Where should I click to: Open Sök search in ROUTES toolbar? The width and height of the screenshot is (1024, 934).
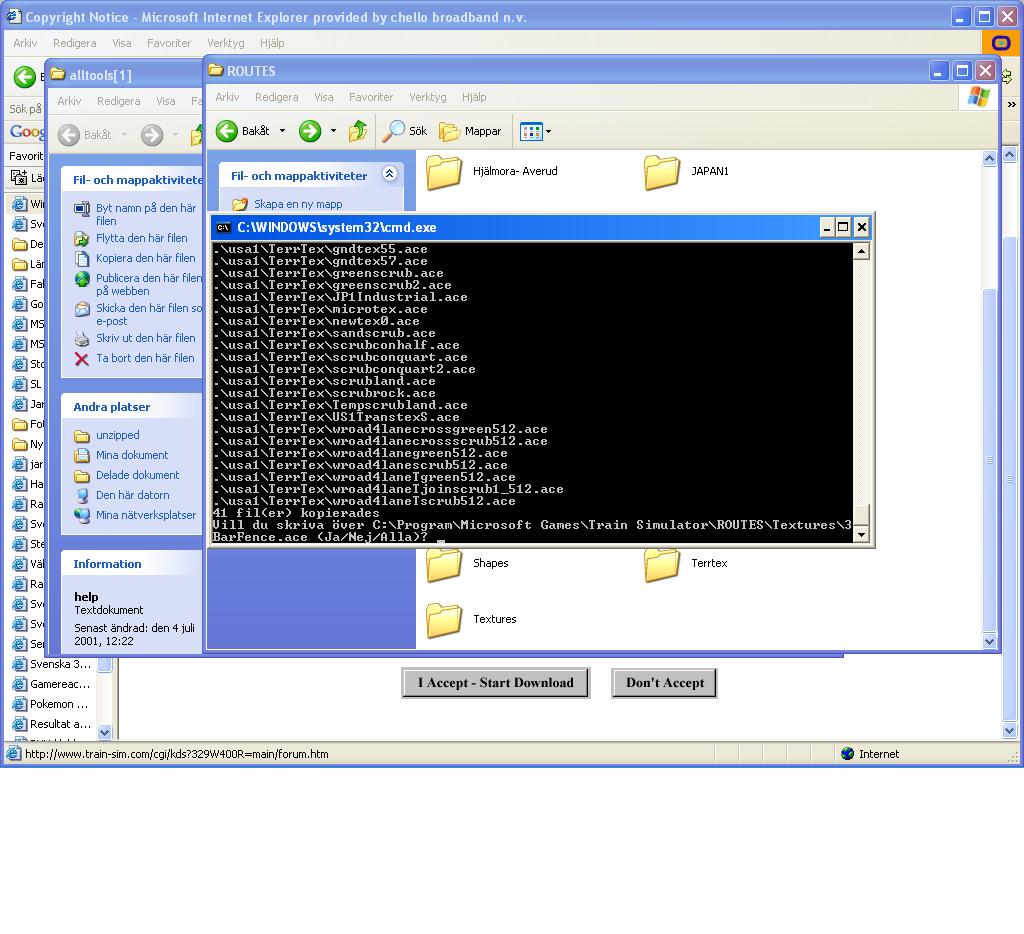404,131
